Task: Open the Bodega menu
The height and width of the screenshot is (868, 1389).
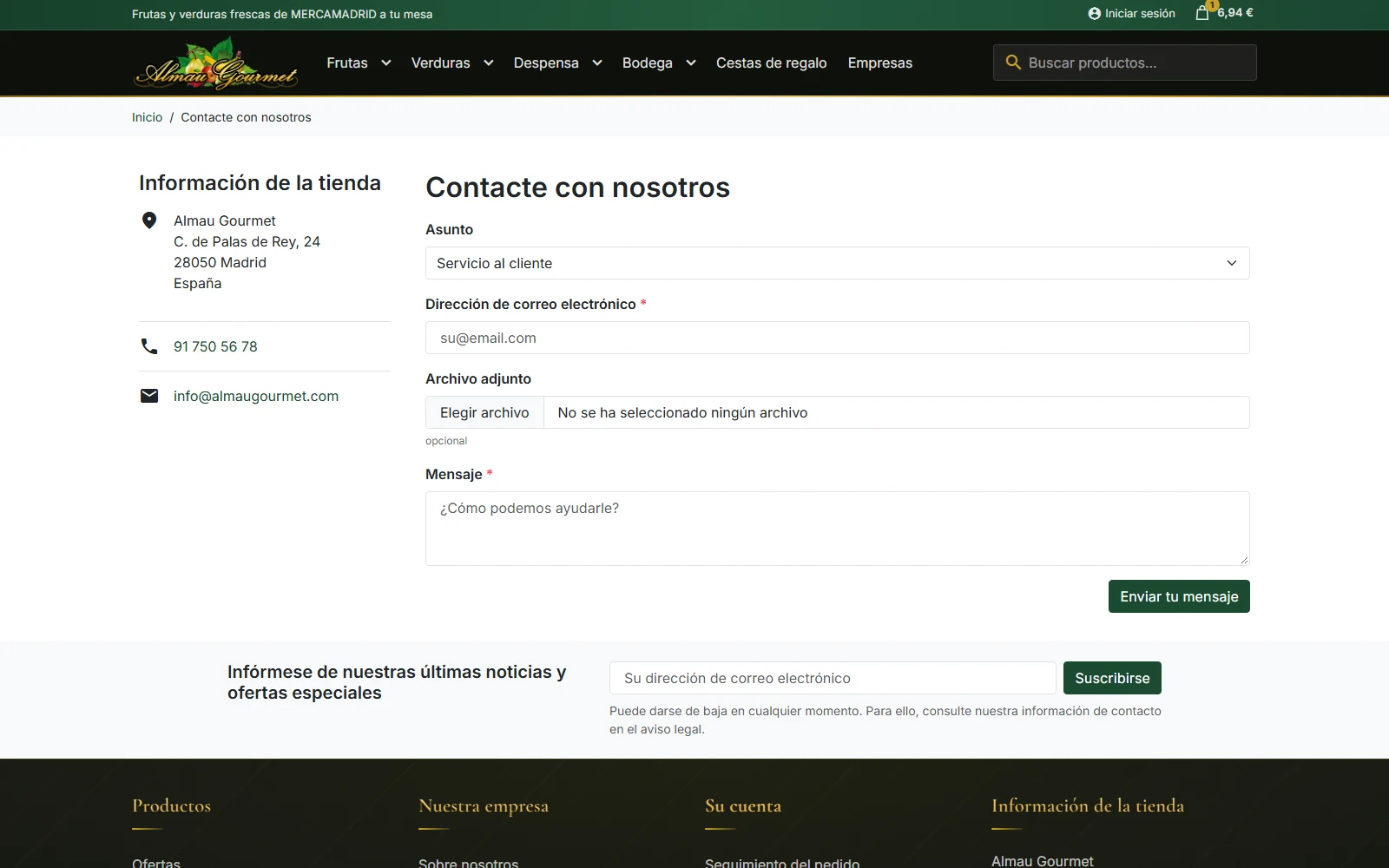Action: (648, 62)
